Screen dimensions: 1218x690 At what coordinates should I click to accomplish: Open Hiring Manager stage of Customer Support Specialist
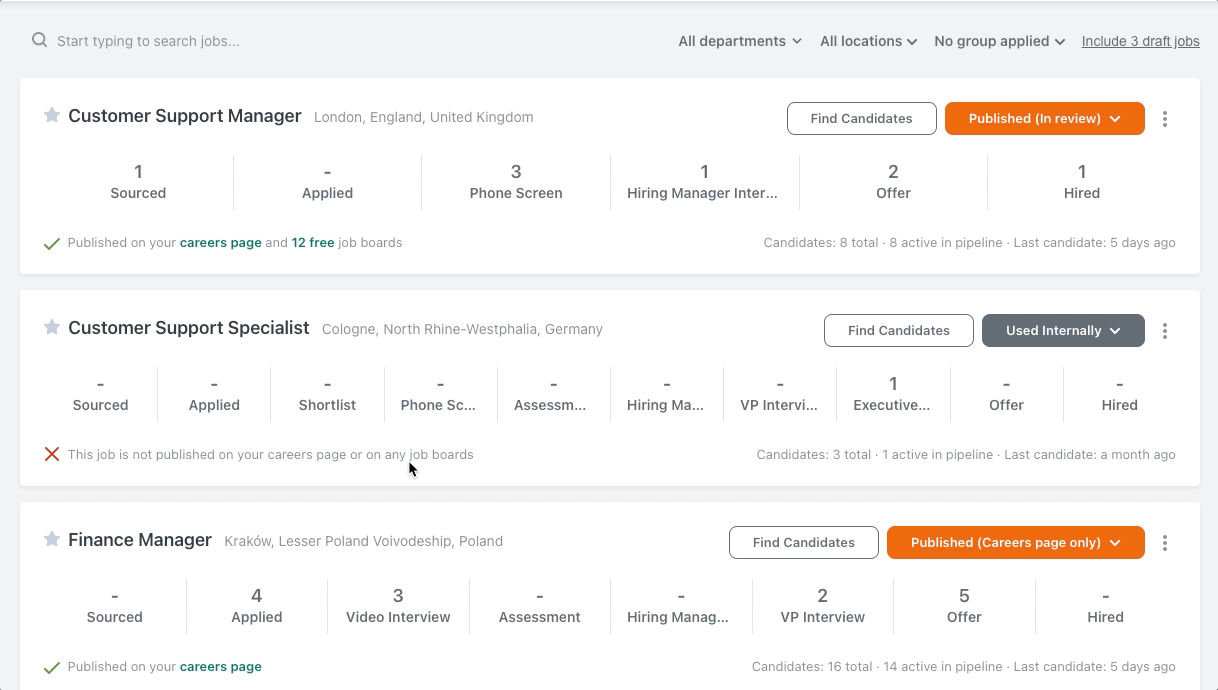pos(667,394)
